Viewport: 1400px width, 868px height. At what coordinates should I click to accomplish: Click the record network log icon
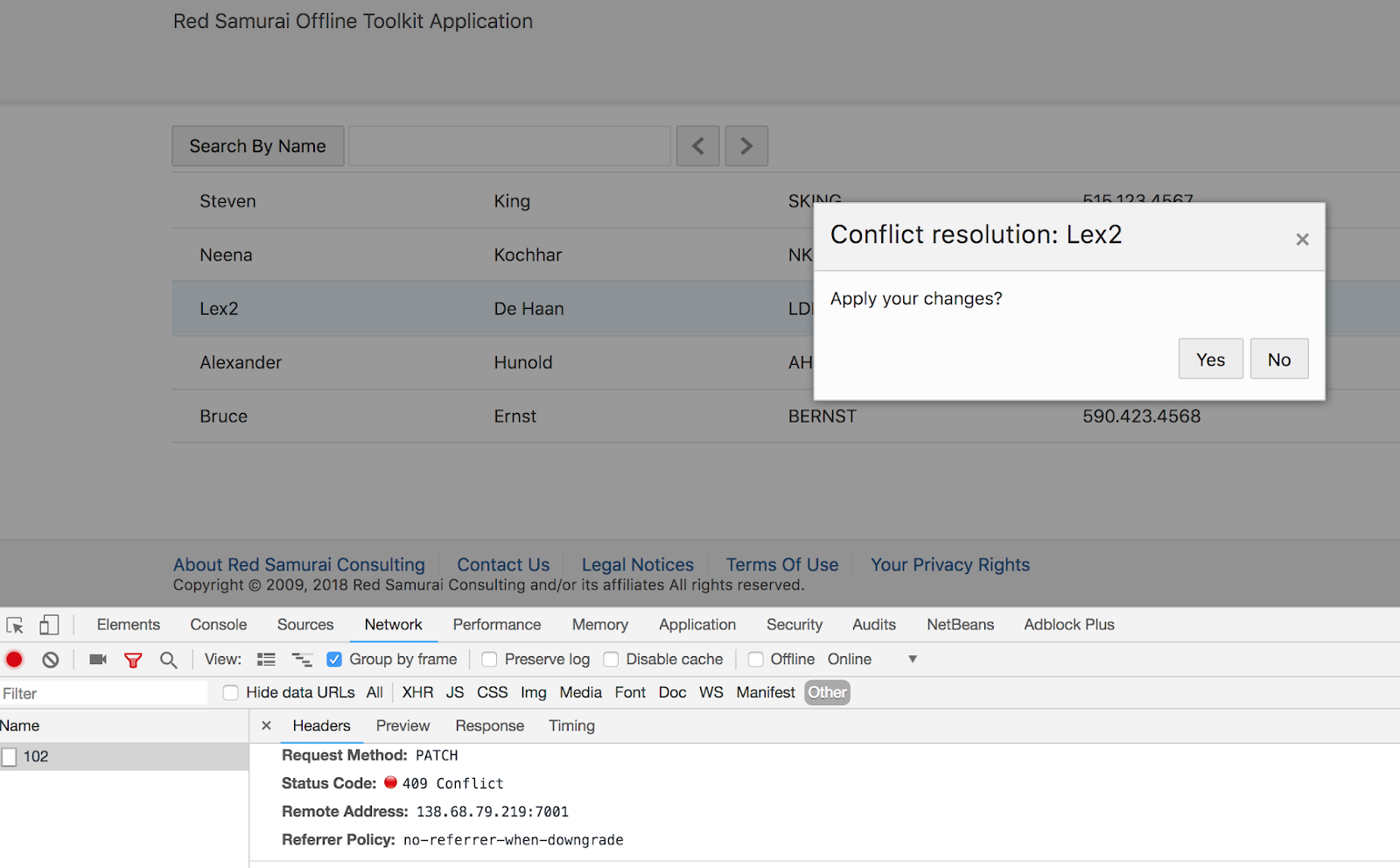(13, 659)
